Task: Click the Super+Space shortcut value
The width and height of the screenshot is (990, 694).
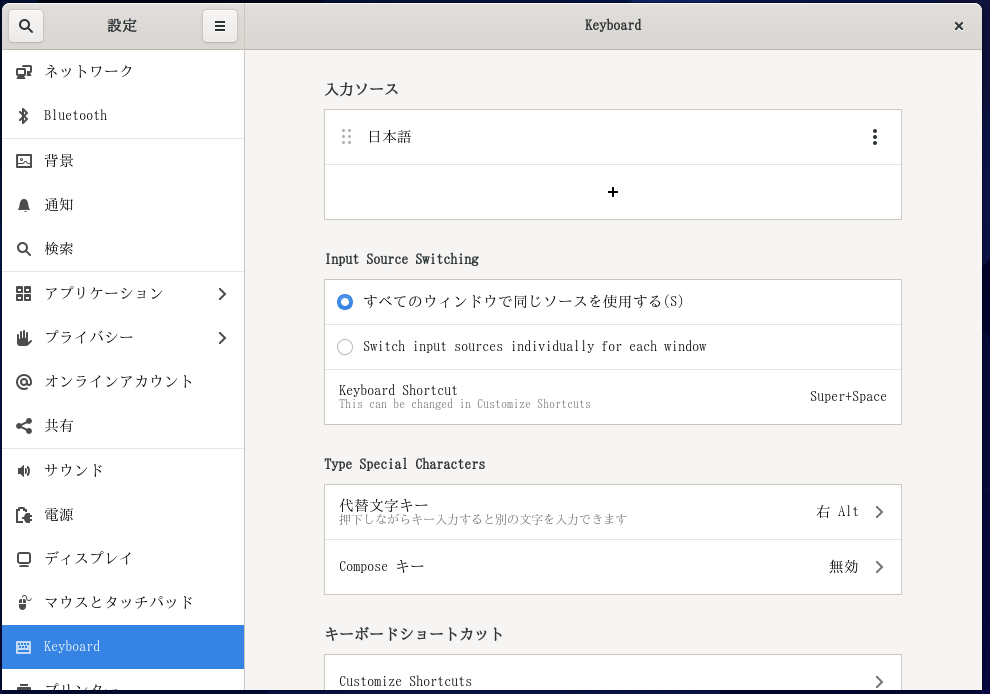Action: pyautogui.click(x=848, y=397)
